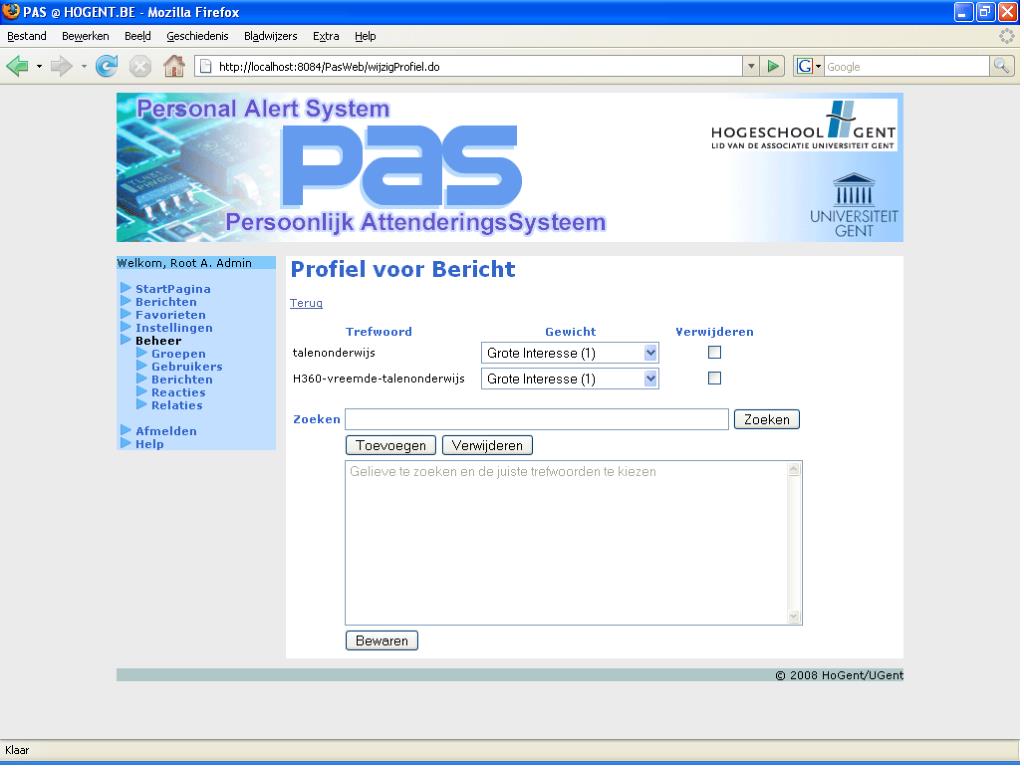Open the Bewerken menu

click(x=86, y=36)
